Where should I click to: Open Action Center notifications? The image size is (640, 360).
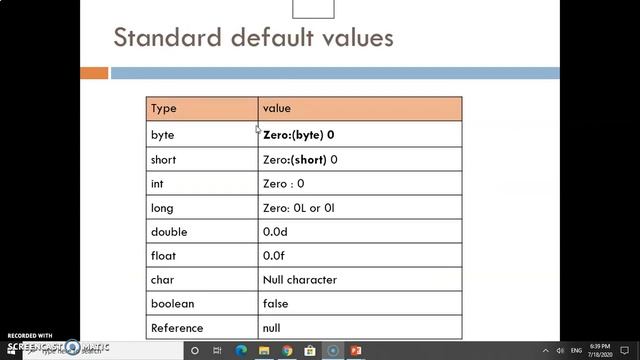624,351
